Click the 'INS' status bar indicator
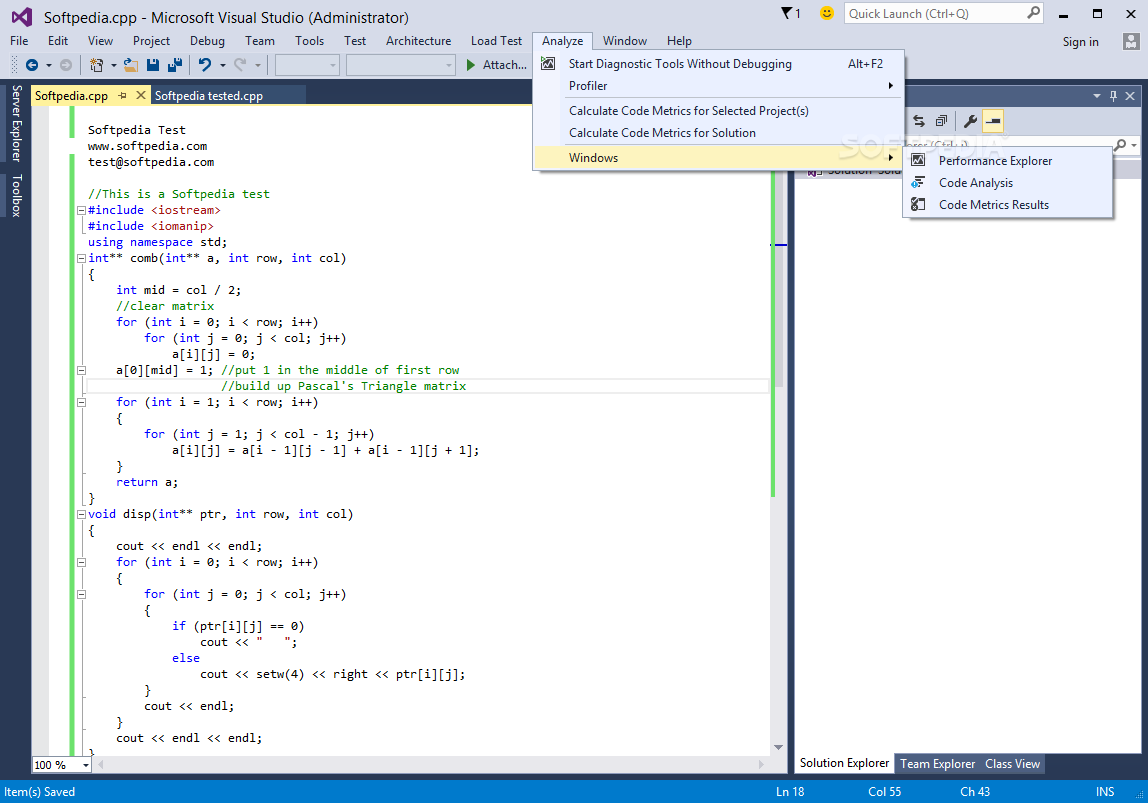This screenshot has height=803, width=1148. point(1105,792)
